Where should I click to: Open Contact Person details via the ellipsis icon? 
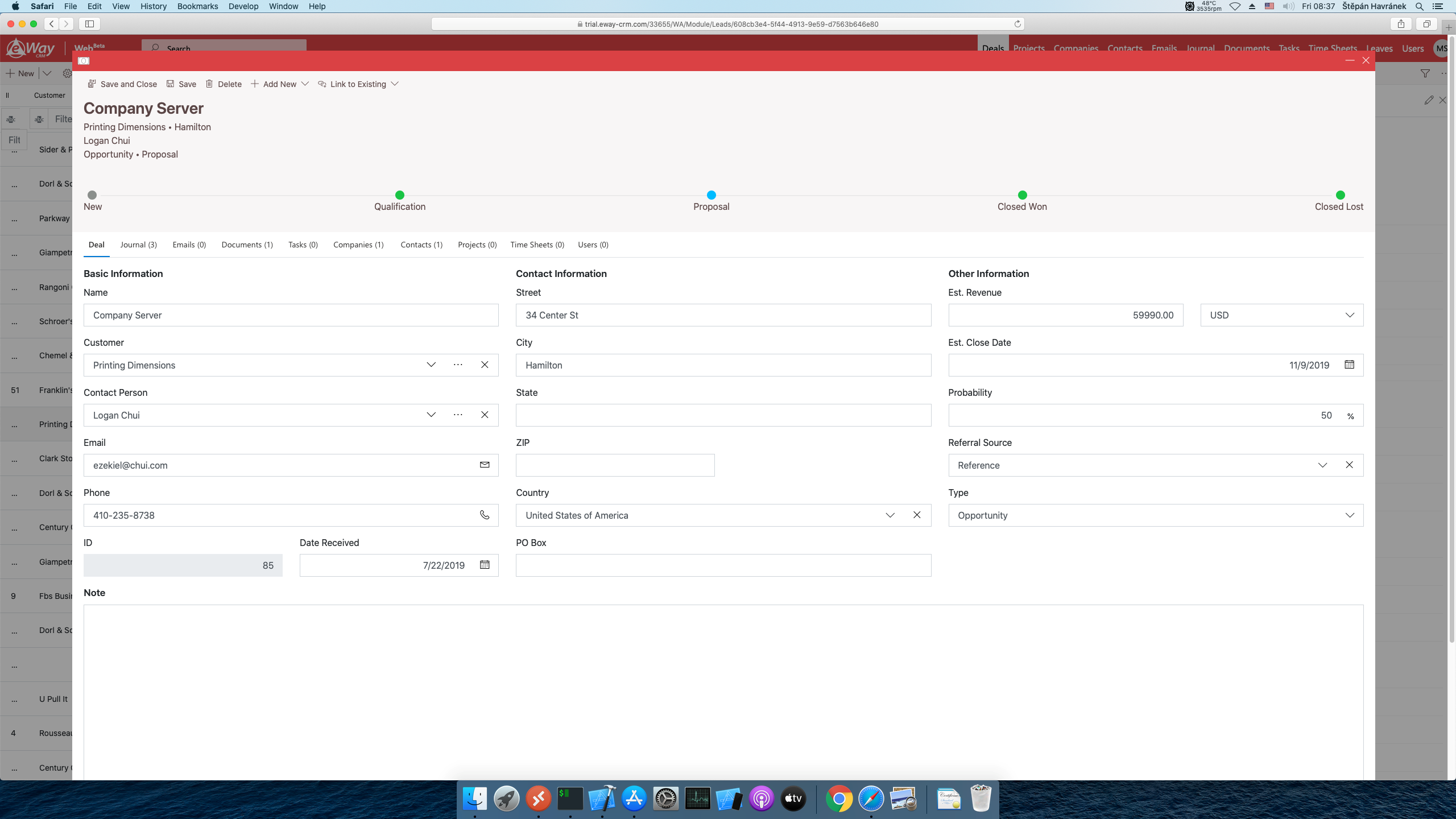pyautogui.click(x=458, y=415)
